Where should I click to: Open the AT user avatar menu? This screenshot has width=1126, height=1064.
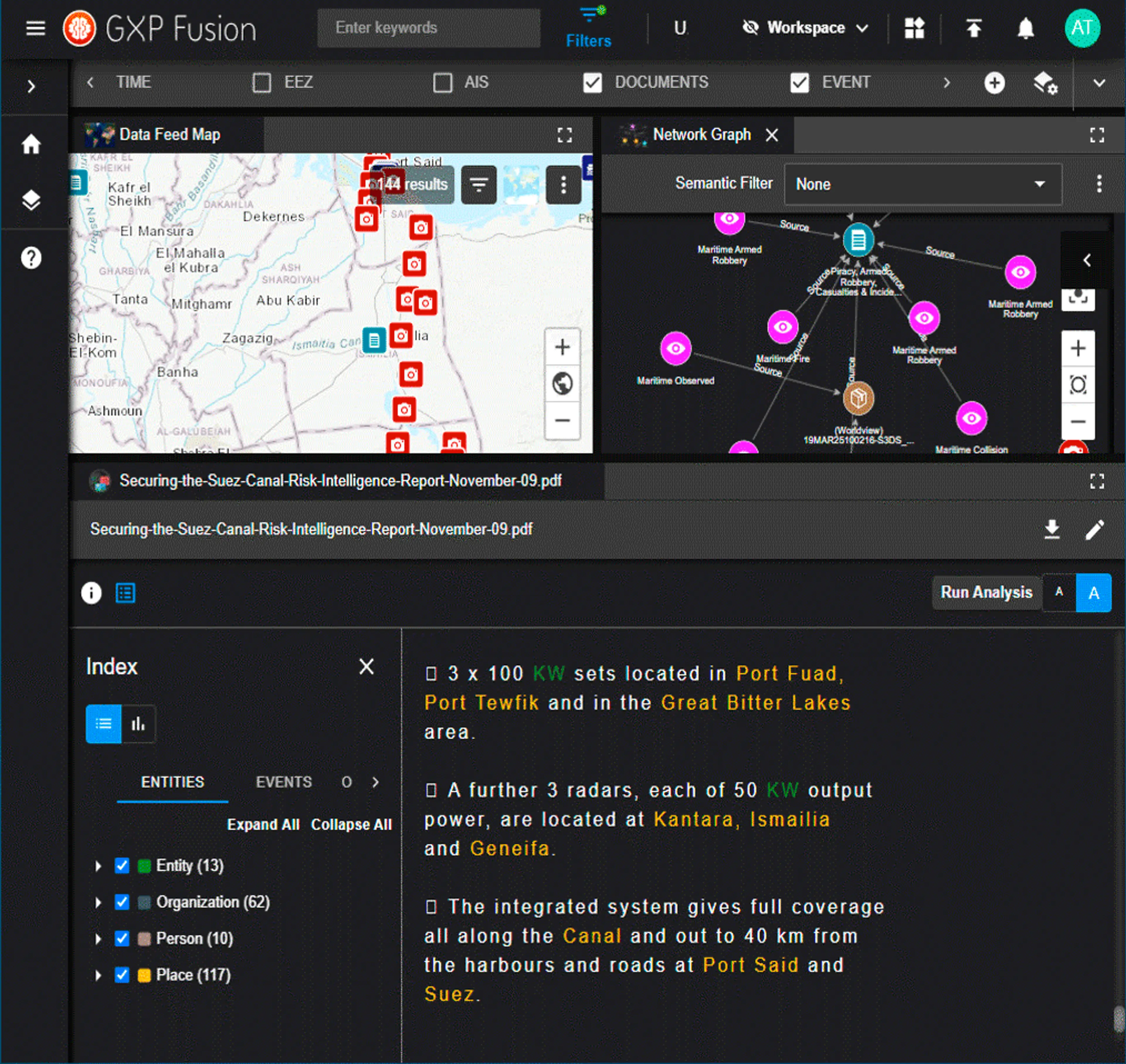(x=1082, y=28)
